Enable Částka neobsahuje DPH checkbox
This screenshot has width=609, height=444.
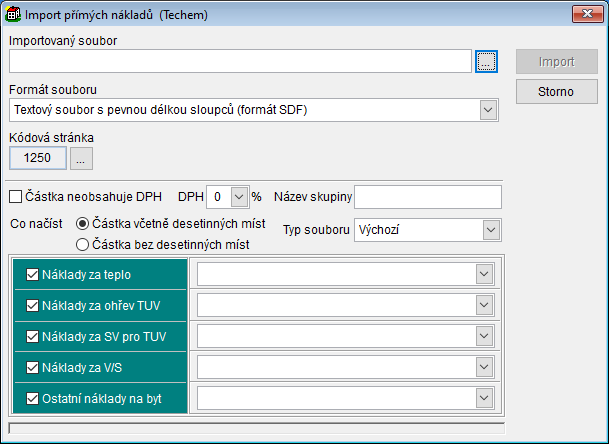coord(15,197)
